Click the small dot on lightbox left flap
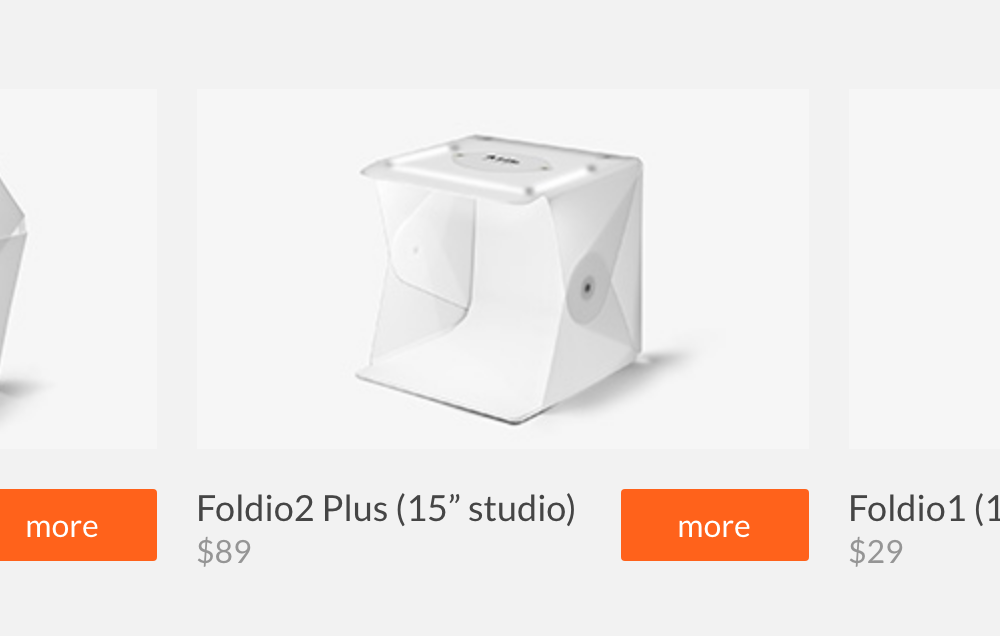Viewport: 1000px width, 636px height. pos(416,250)
